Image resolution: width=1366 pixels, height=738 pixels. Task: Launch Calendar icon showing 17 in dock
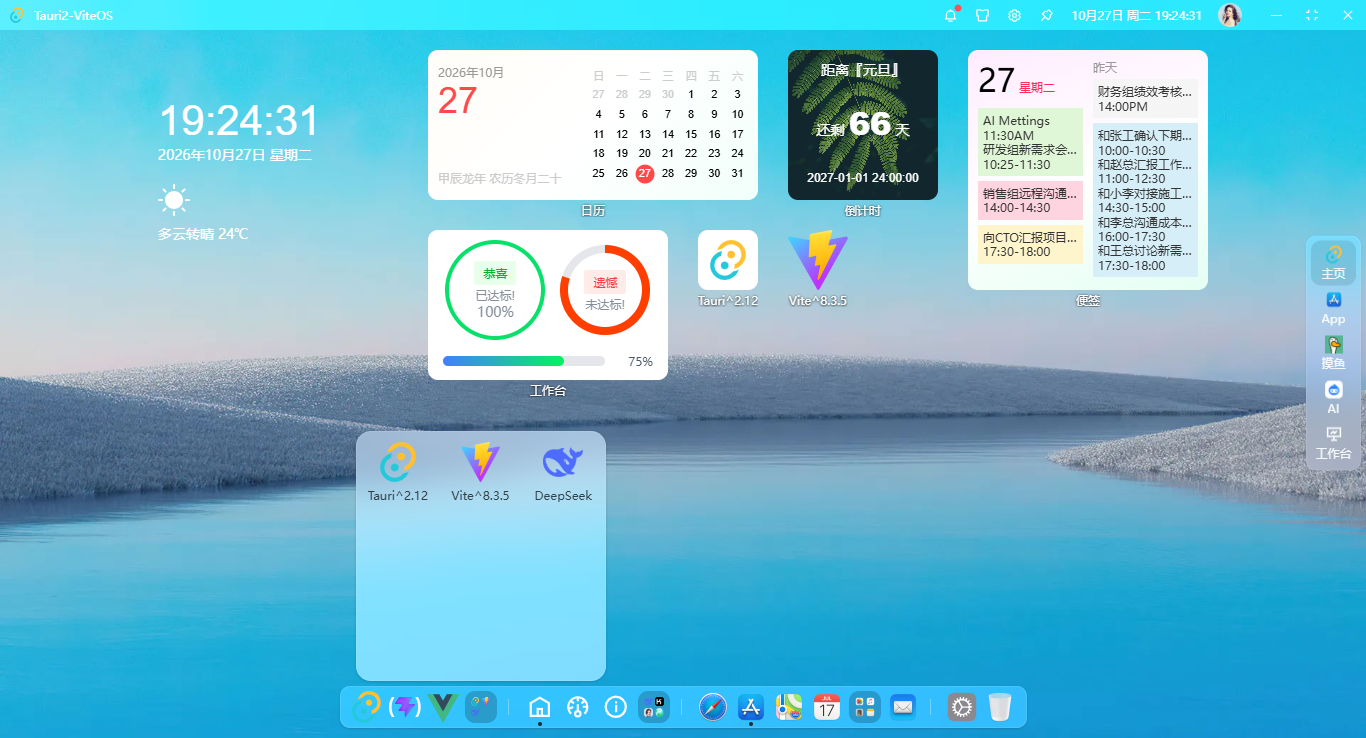827,707
